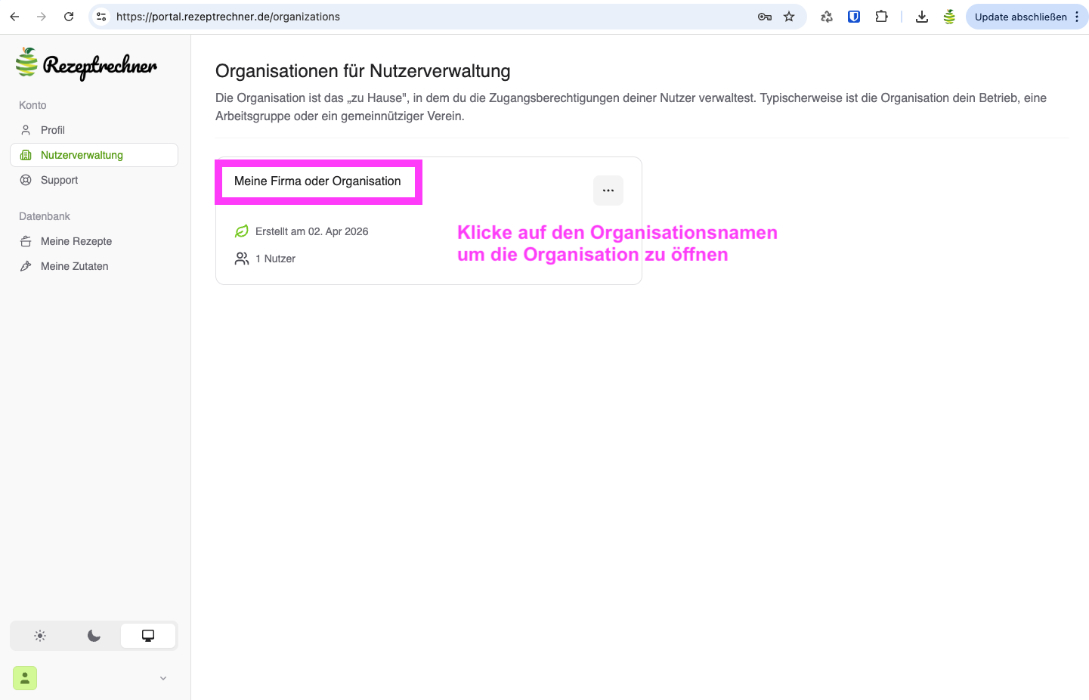Viewport: 1089px width, 700px height.
Task: Open the password key icon in address bar
Action: click(x=764, y=17)
